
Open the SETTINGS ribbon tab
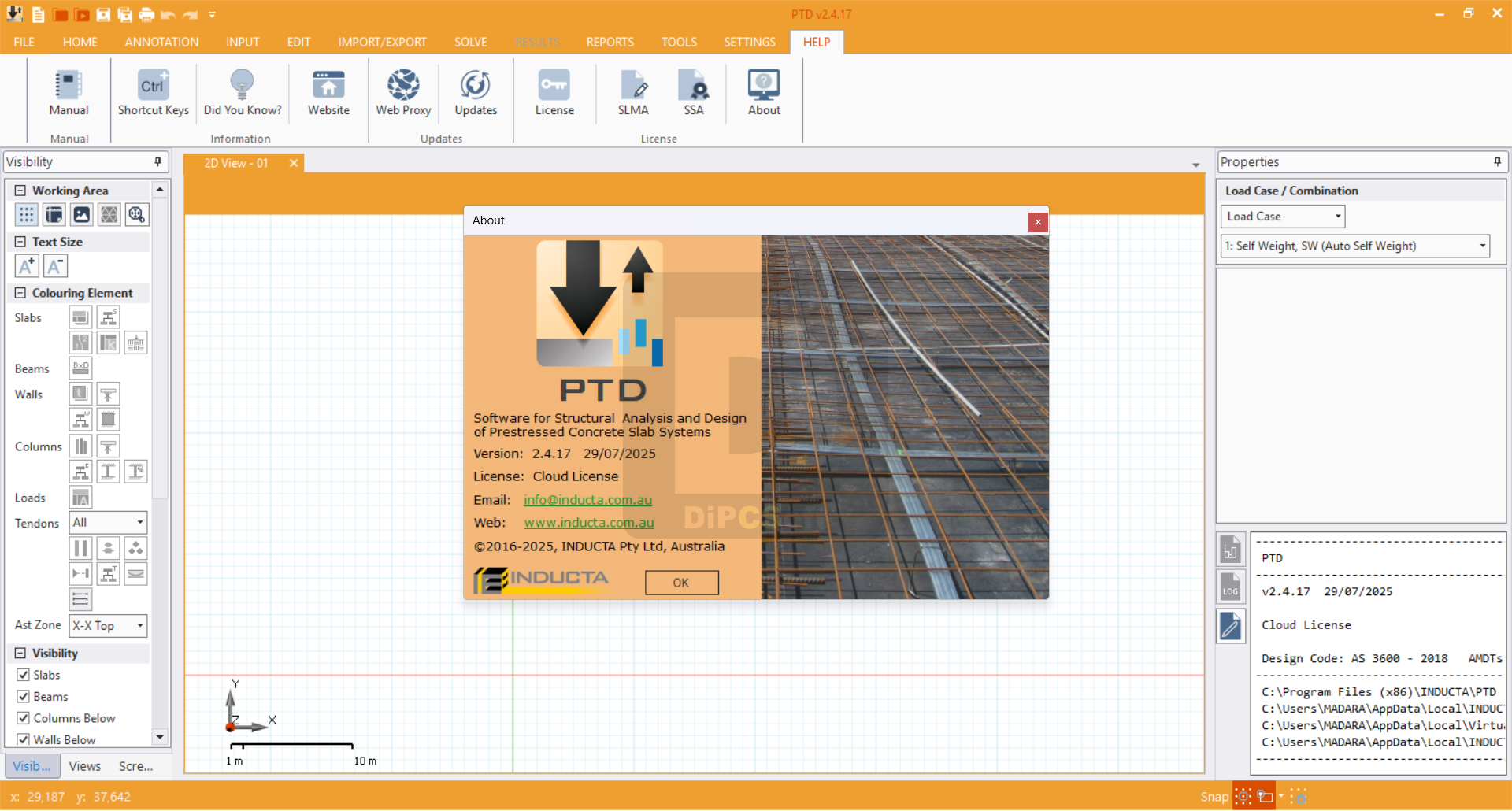[x=750, y=42]
